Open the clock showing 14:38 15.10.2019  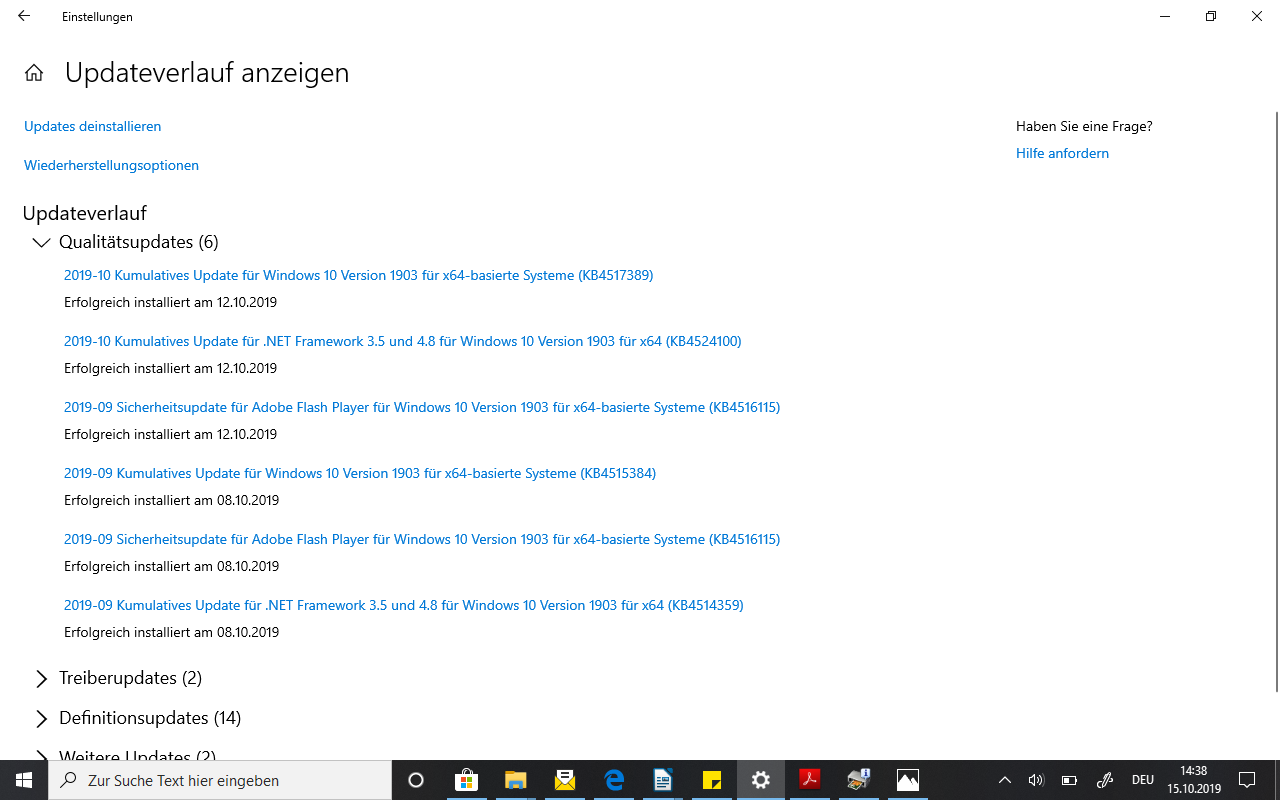pyautogui.click(x=1194, y=780)
